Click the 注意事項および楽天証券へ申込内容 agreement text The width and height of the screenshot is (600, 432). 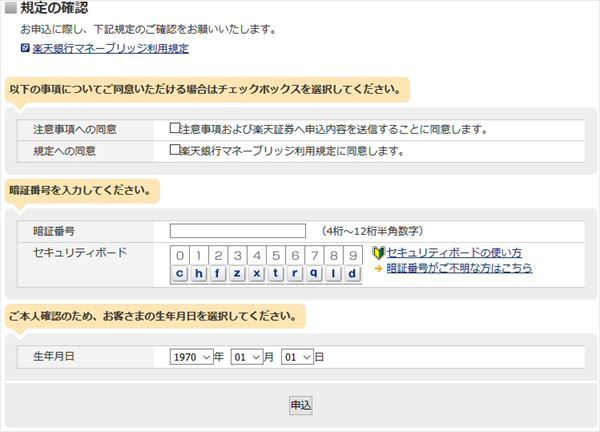[x=333, y=129]
